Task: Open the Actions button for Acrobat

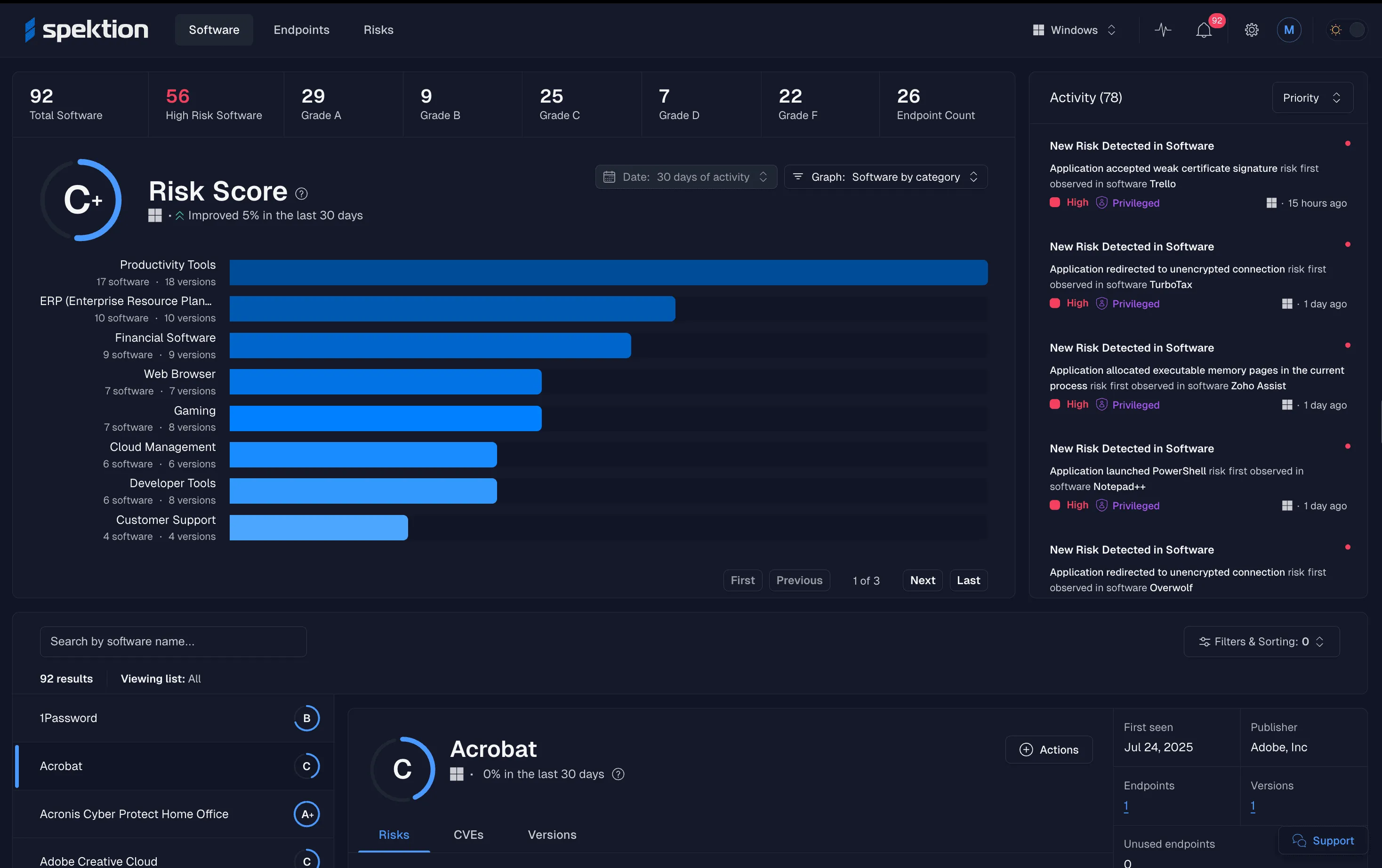Action: [1049, 750]
